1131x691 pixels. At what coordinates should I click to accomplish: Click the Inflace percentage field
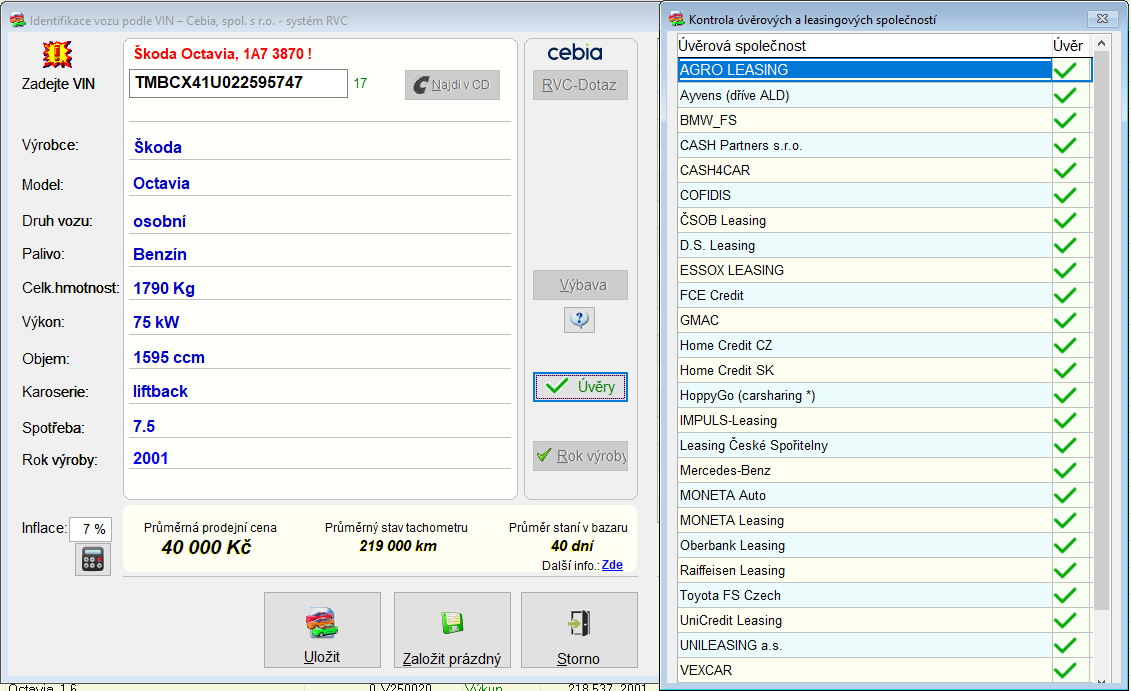point(91,529)
